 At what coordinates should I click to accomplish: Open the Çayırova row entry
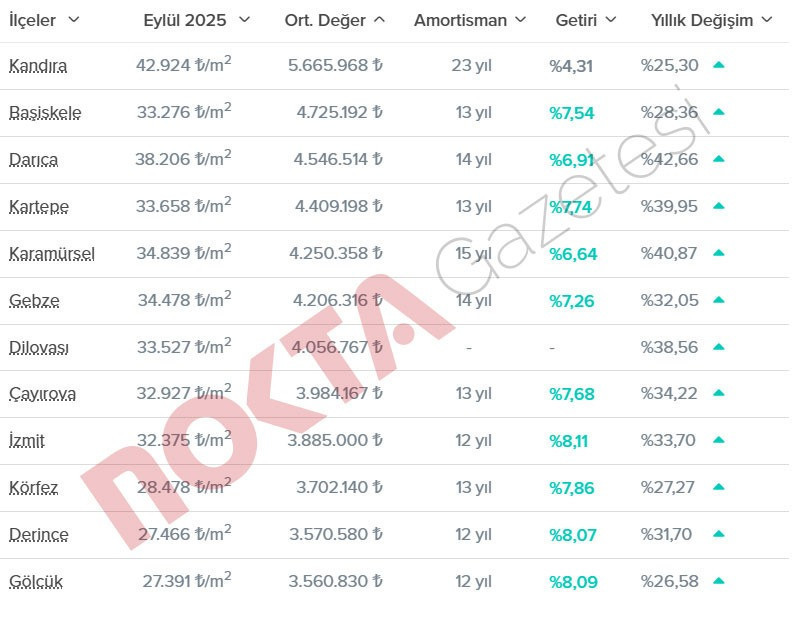[x=41, y=394]
